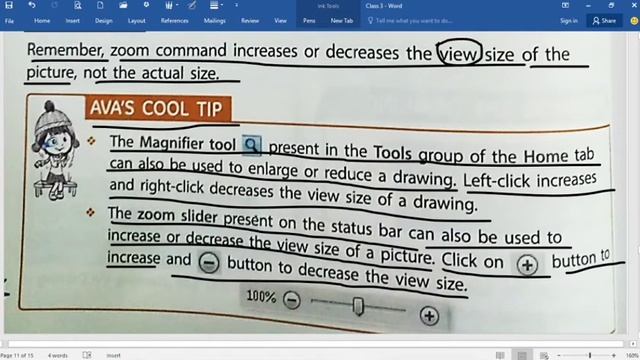This screenshot has width=640, height=360.
Task: Click the horizontal scrollbar track
Action: (x=316, y=344)
